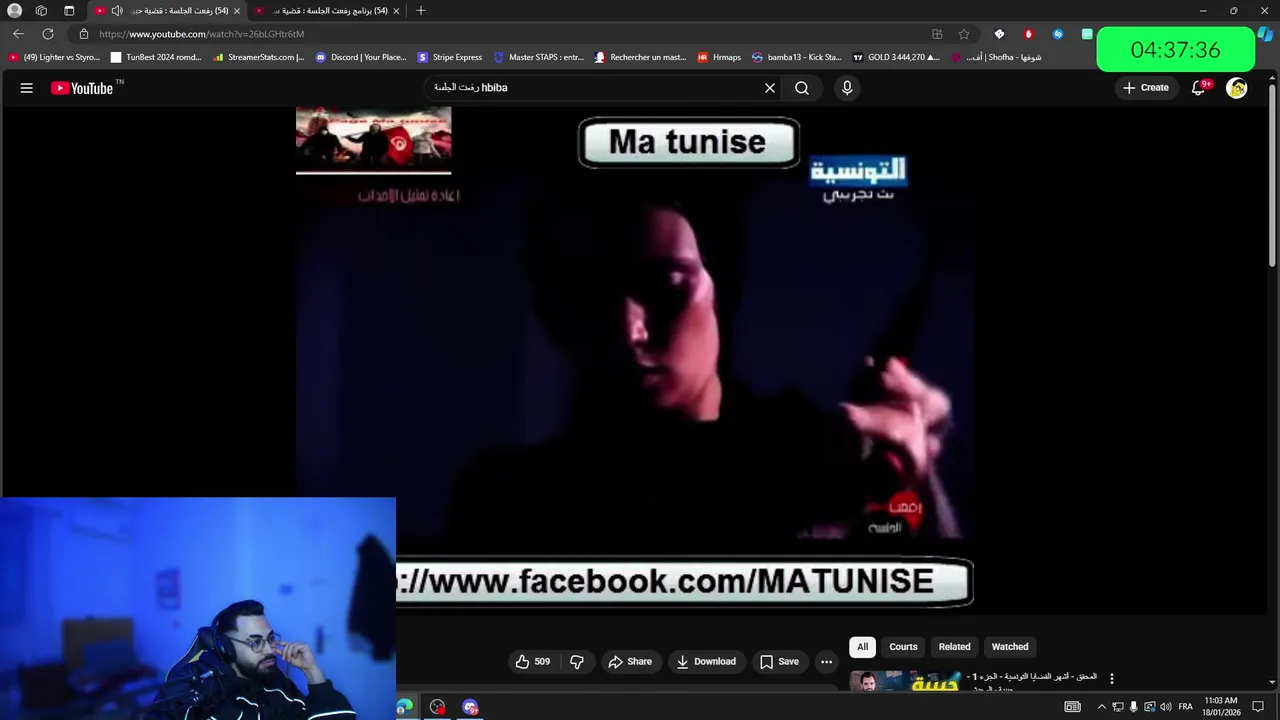Viewport: 1280px width, 720px height.
Task: Open the browser profile icon
Action: coord(14,11)
